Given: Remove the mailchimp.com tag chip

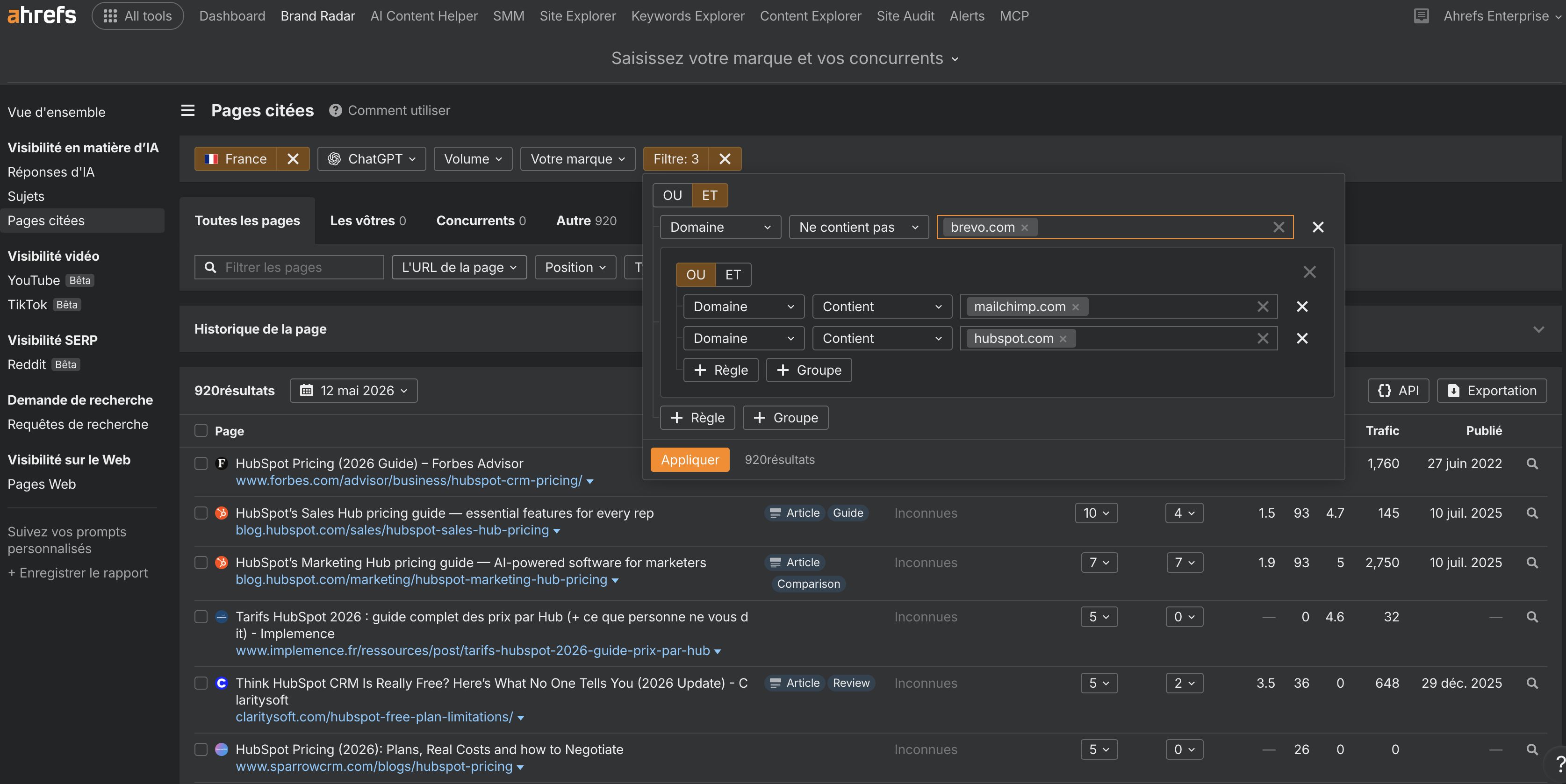Looking at the screenshot, I should pyautogui.click(x=1075, y=307).
